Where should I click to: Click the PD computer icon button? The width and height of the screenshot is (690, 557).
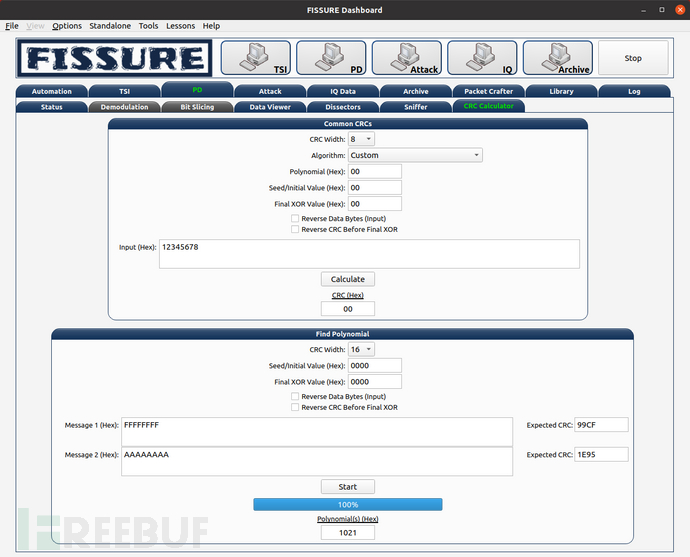(331, 58)
